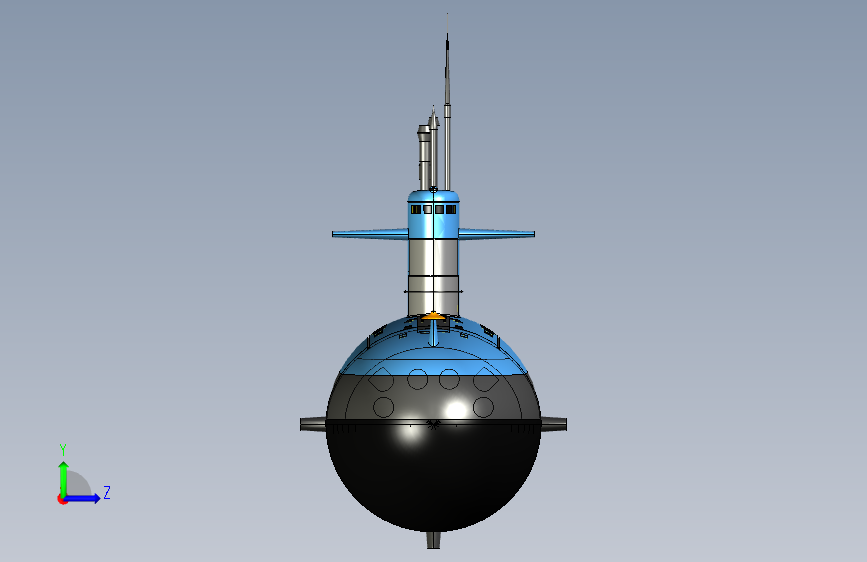Click the blue Z axis arrow on triad

click(x=83, y=498)
